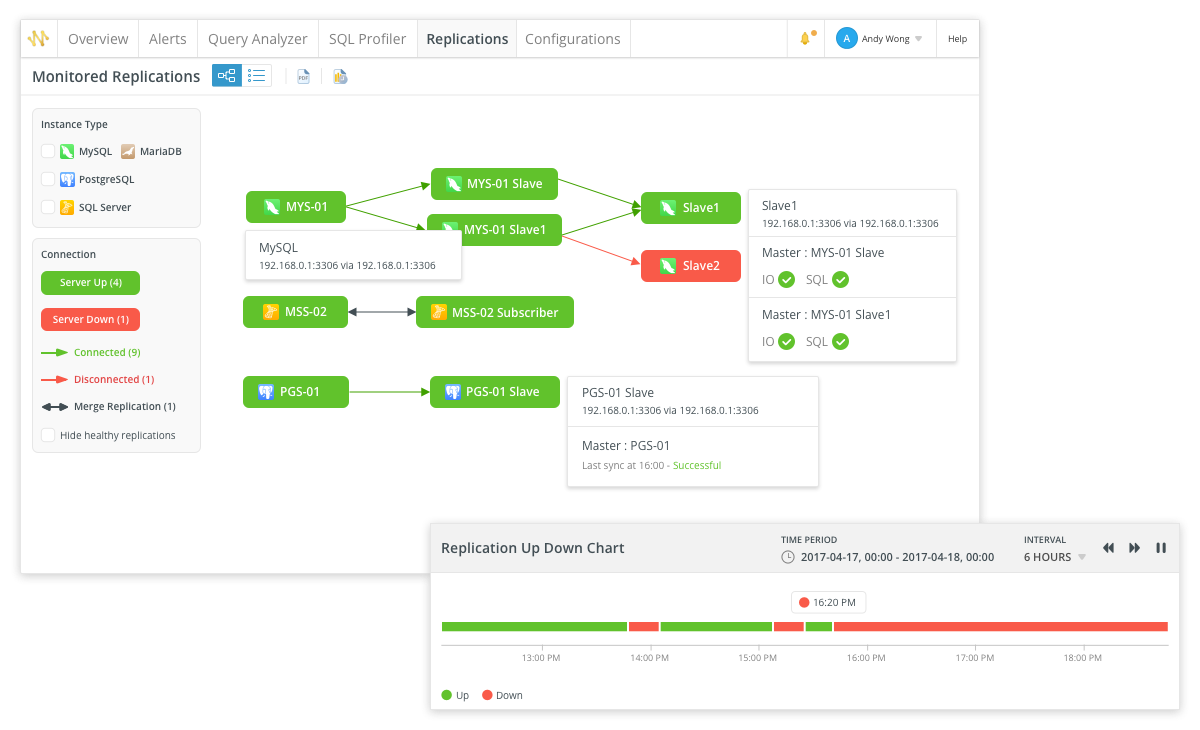1200x730 pixels.
Task: Open the SQL Profiler tab
Action: click(368, 39)
